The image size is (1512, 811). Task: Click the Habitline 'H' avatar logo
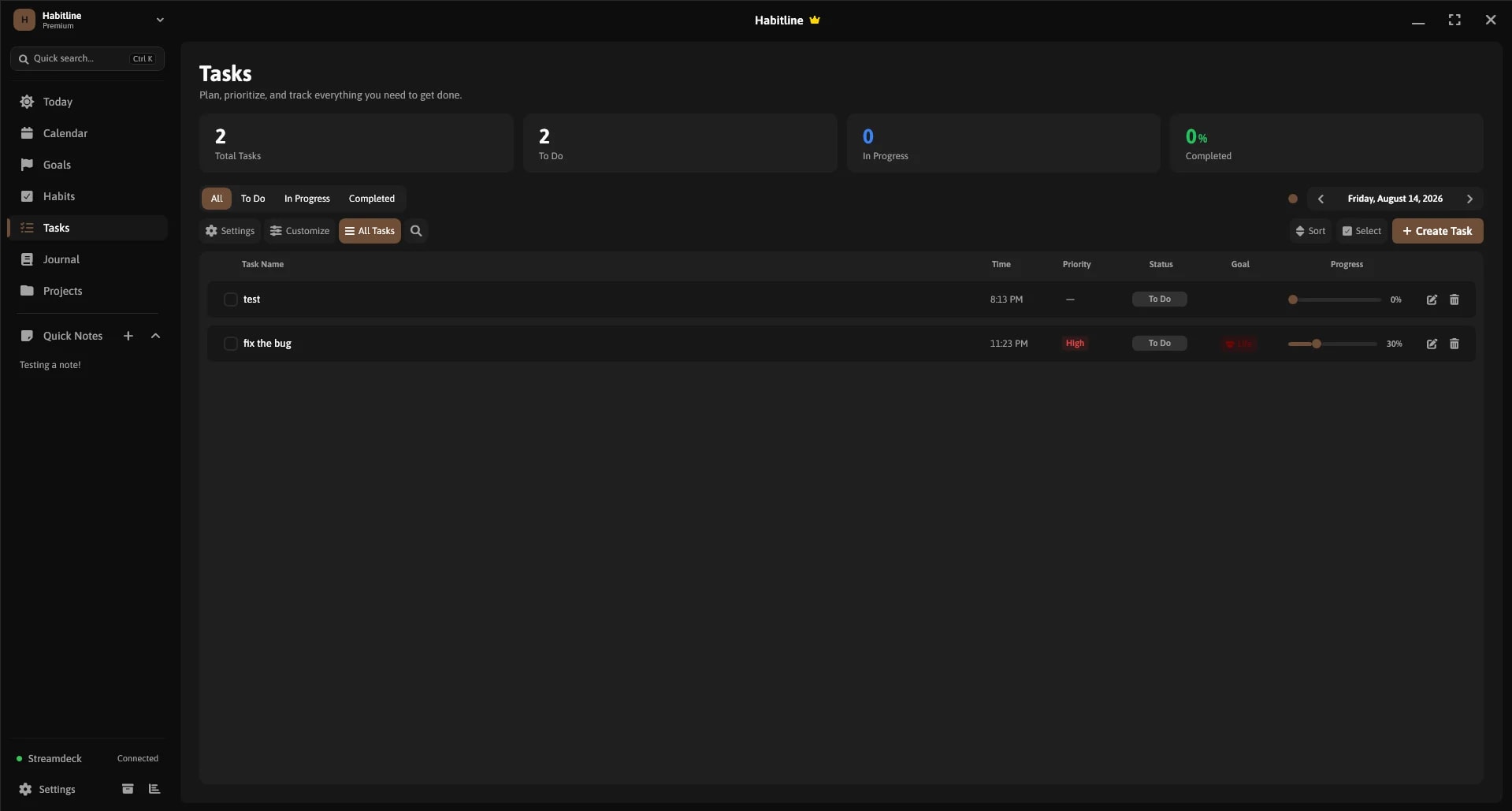pos(24,20)
